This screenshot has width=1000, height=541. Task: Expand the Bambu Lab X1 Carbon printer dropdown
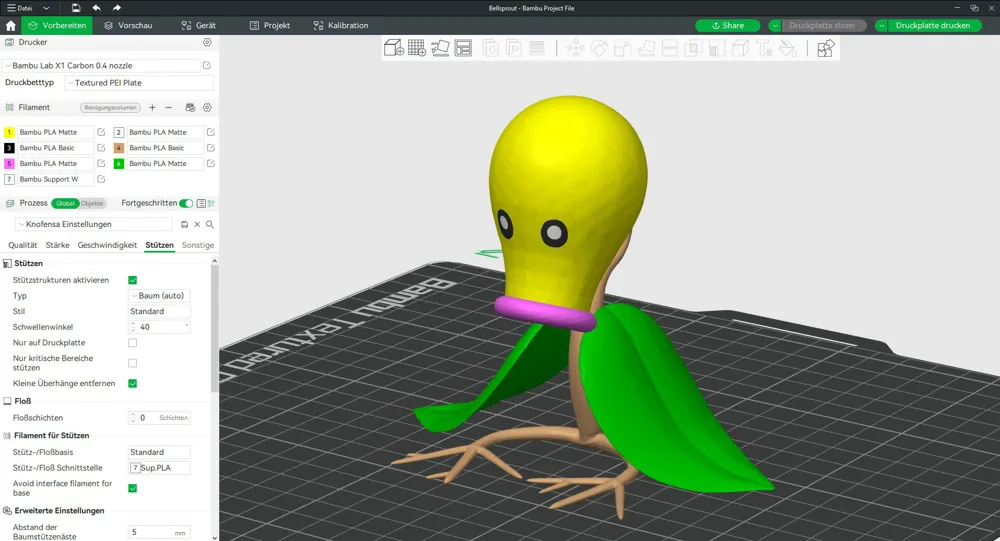(x=102, y=66)
